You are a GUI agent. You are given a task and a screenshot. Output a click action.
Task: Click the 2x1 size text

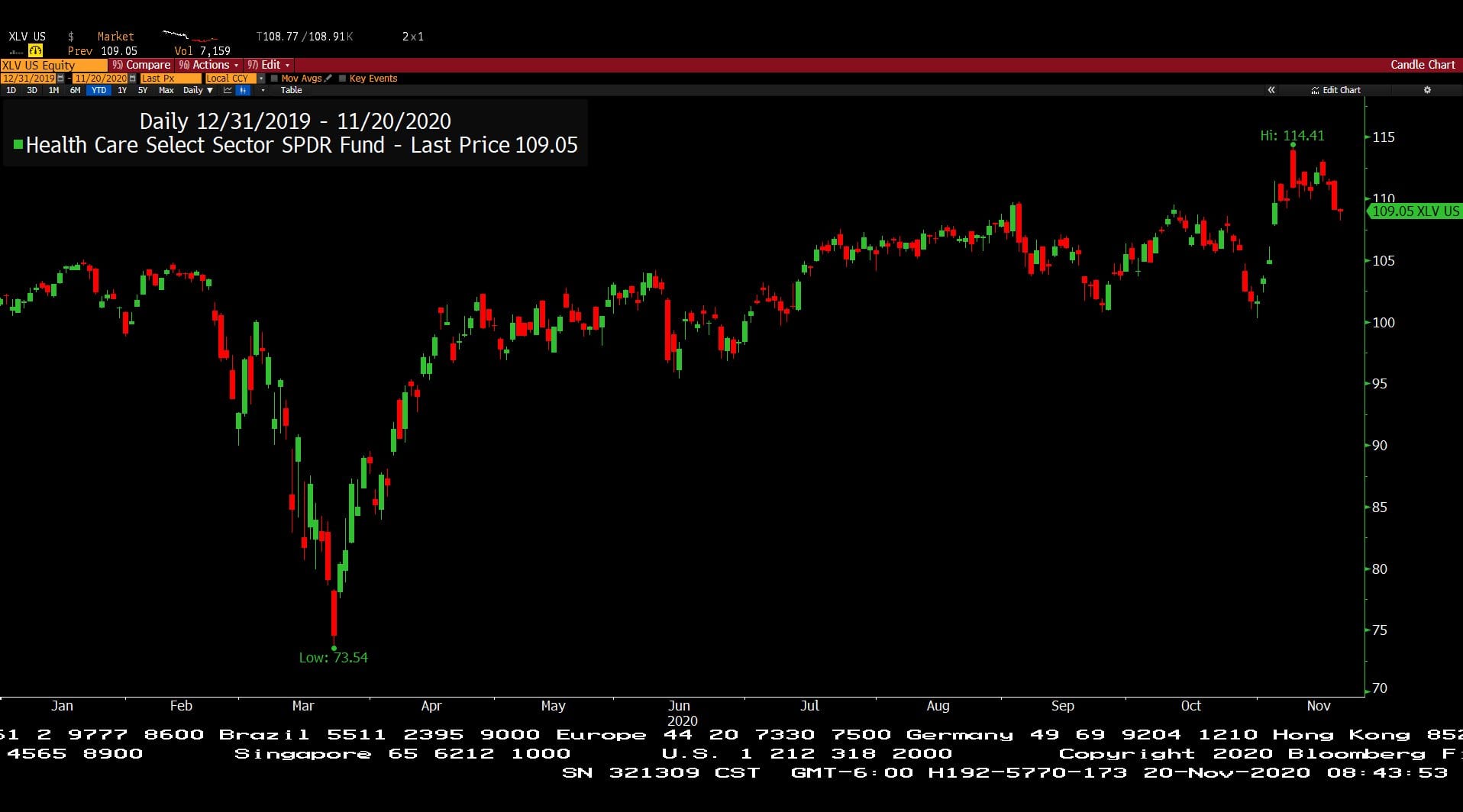[412, 36]
